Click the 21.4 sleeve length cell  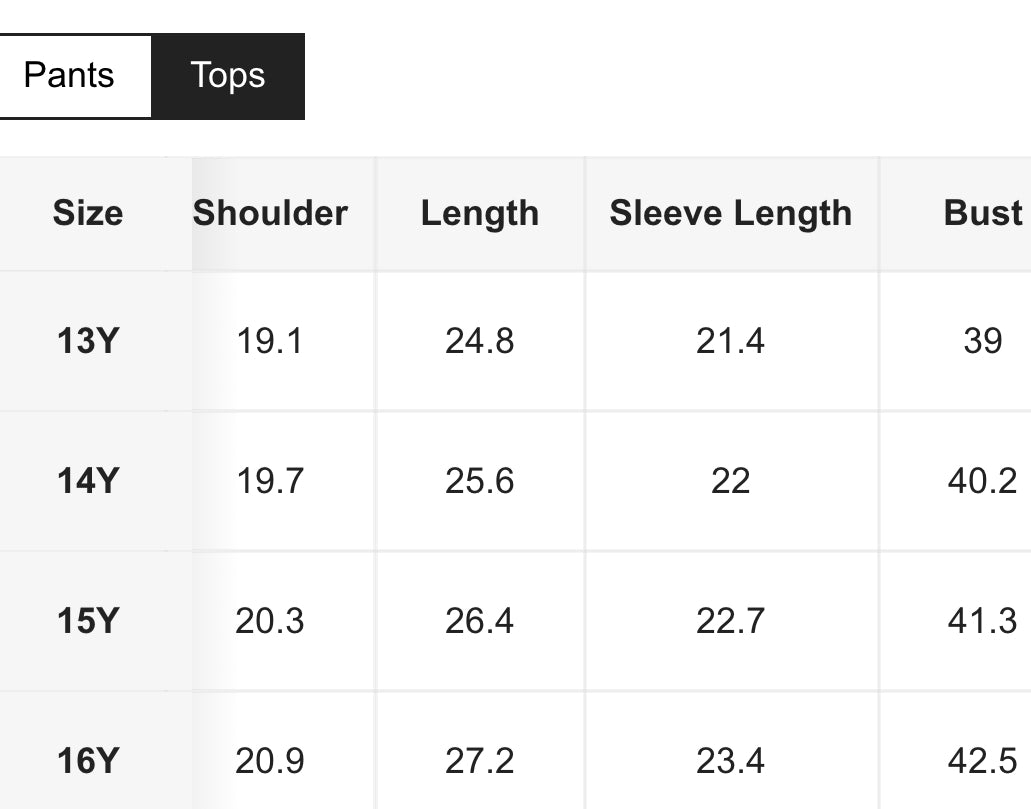coord(731,341)
